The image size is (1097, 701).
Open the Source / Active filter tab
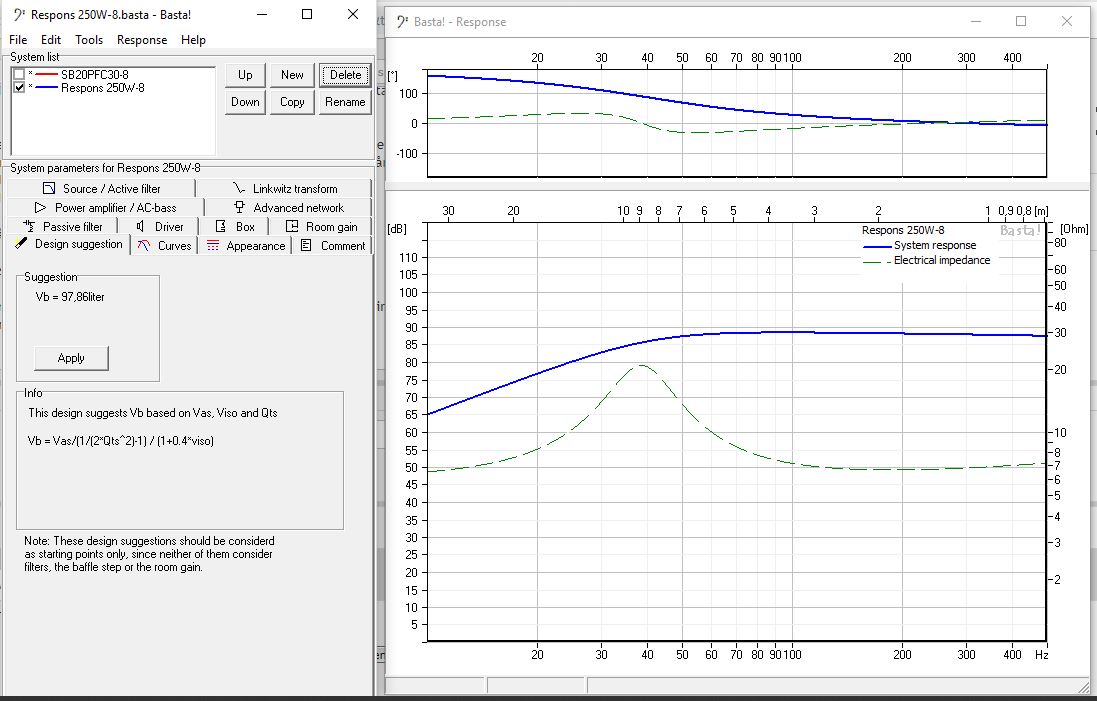pos(102,188)
